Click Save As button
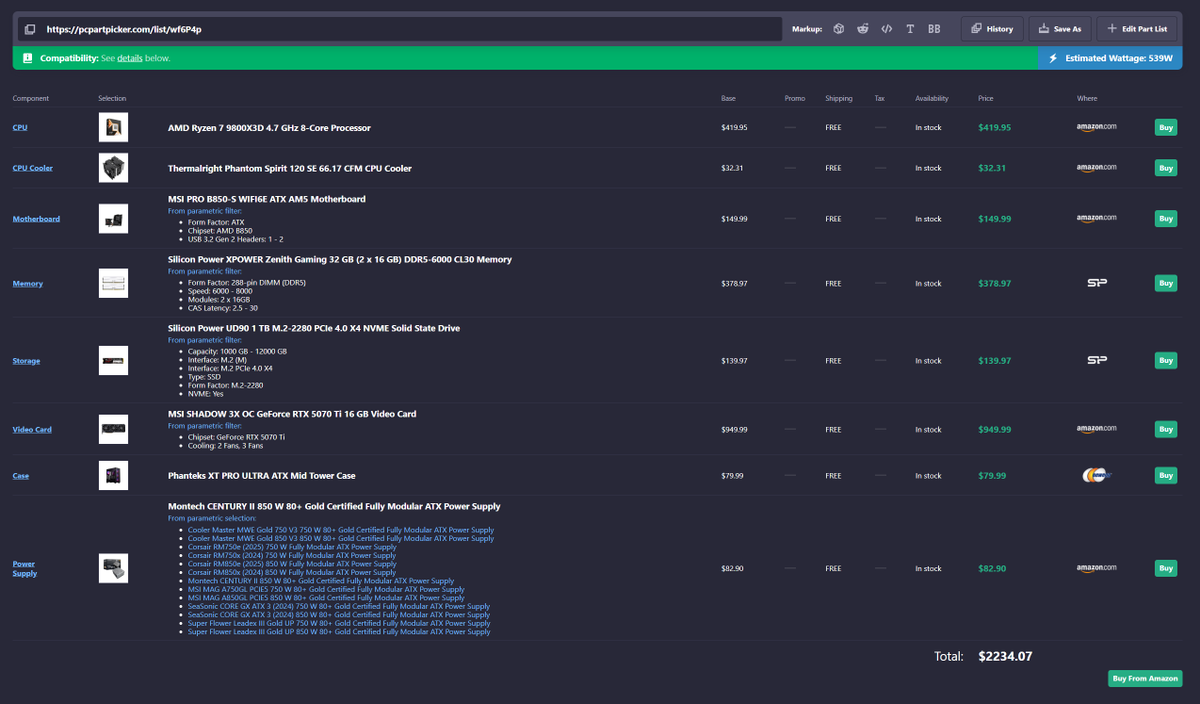The image size is (1200, 704). 1060,29
